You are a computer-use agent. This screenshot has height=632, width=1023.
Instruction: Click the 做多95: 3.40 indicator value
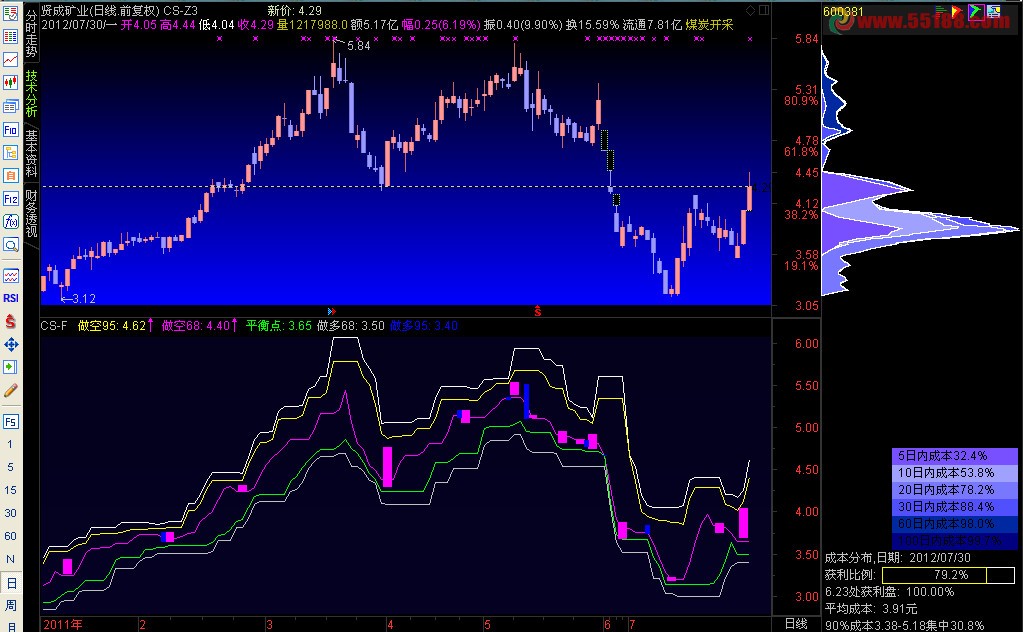(x=424, y=325)
